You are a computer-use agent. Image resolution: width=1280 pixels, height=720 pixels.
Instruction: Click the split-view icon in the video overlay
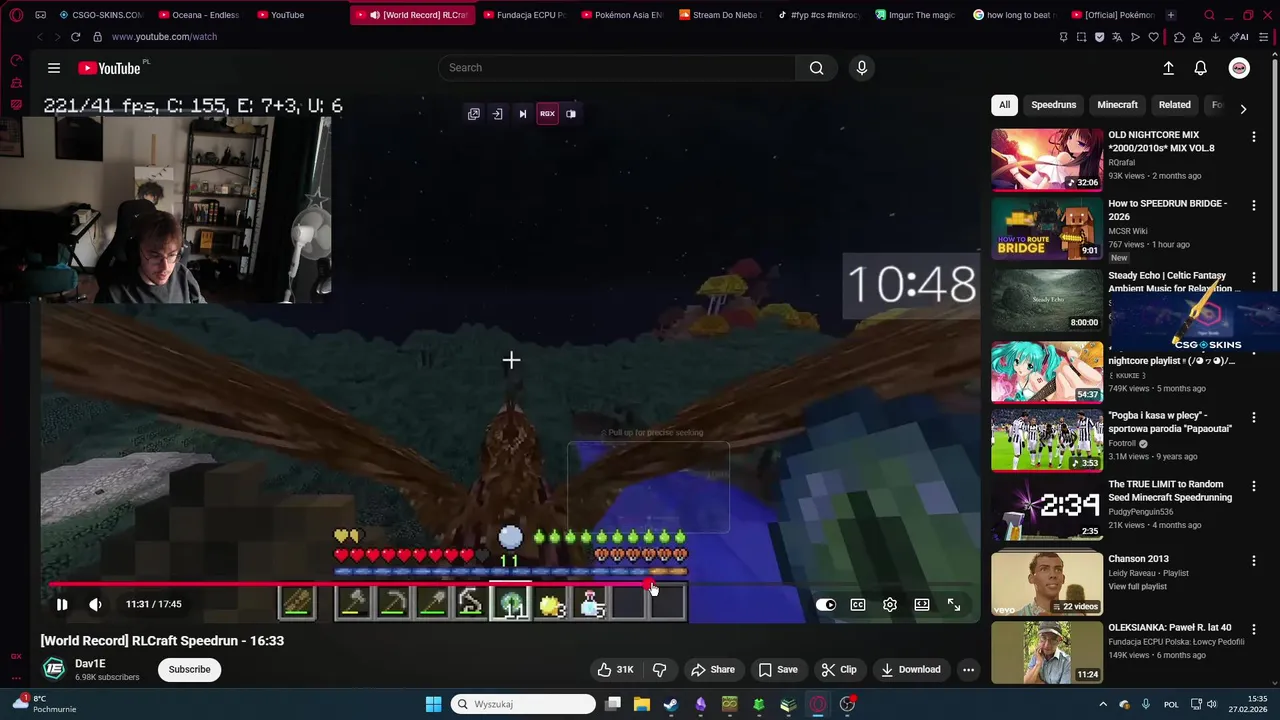571,114
